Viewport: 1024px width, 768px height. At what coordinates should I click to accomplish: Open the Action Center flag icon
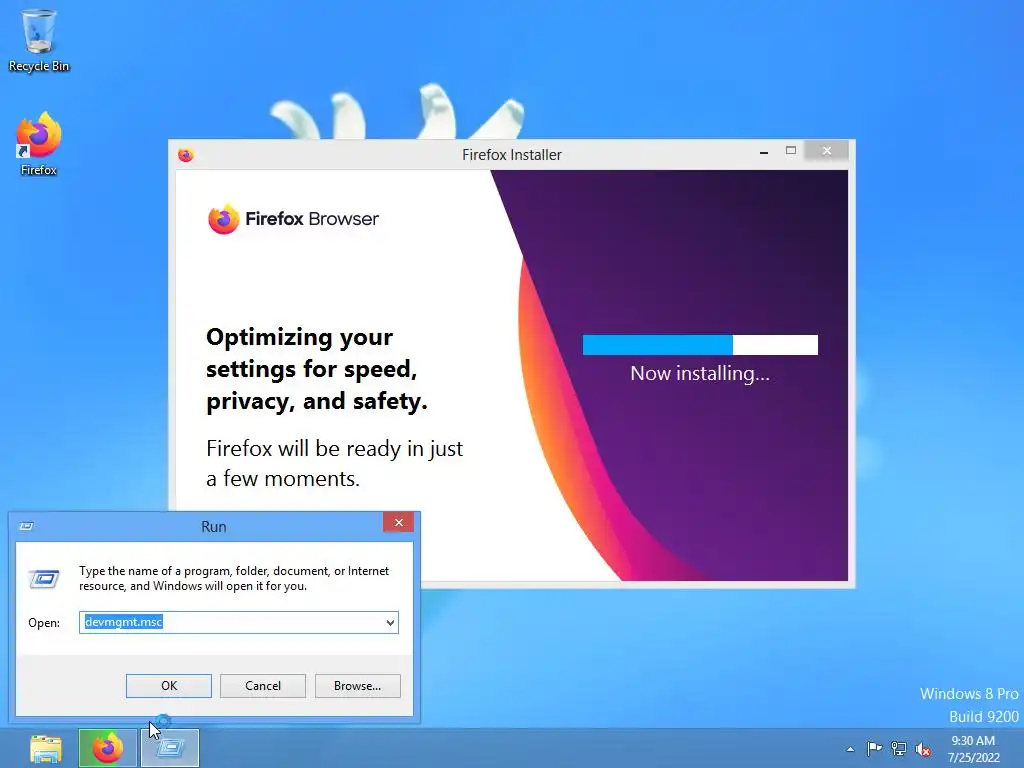tap(874, 748)
